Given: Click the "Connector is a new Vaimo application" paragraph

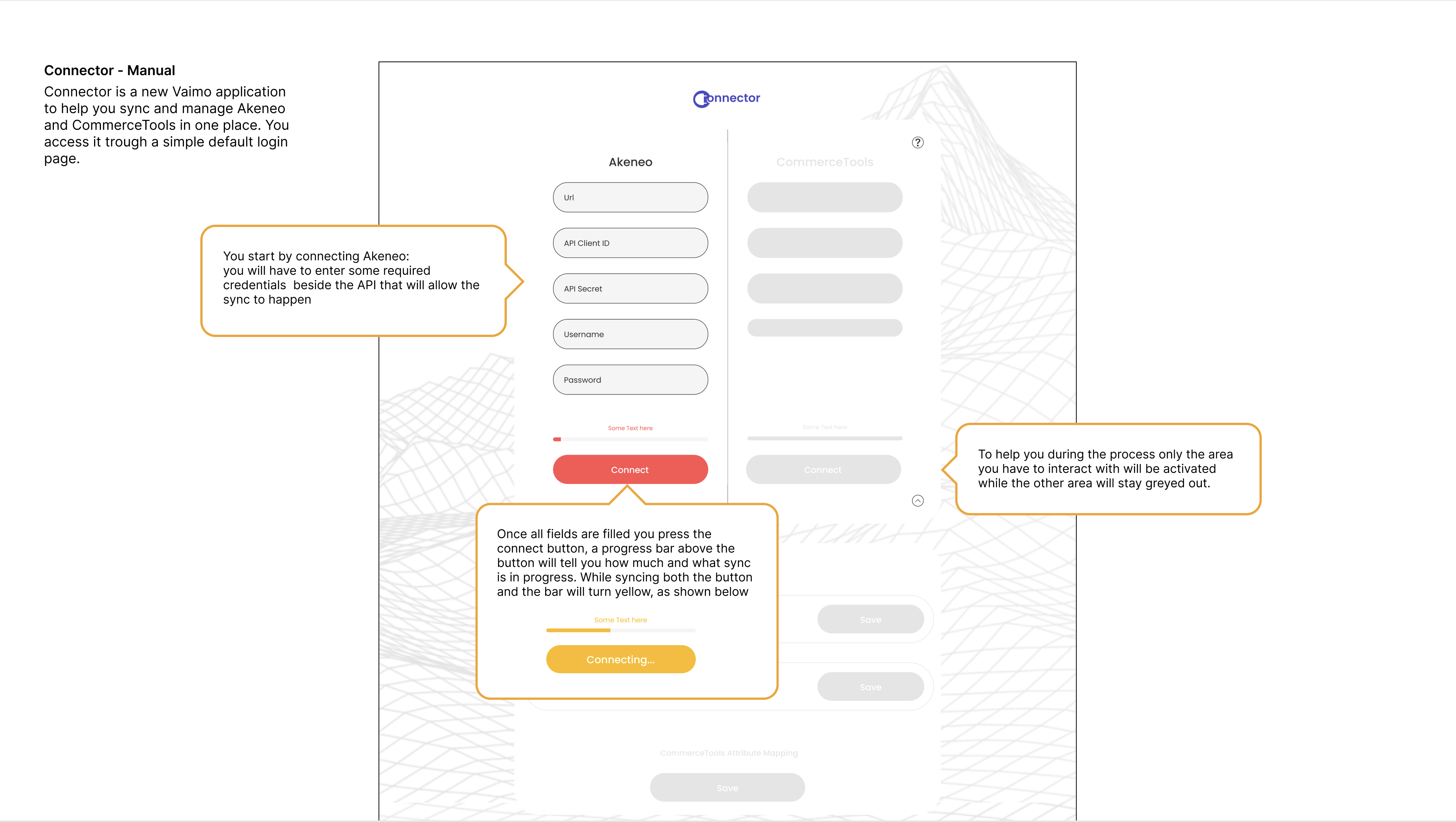Looking at the screenshot, I should [x=166, y=125].
